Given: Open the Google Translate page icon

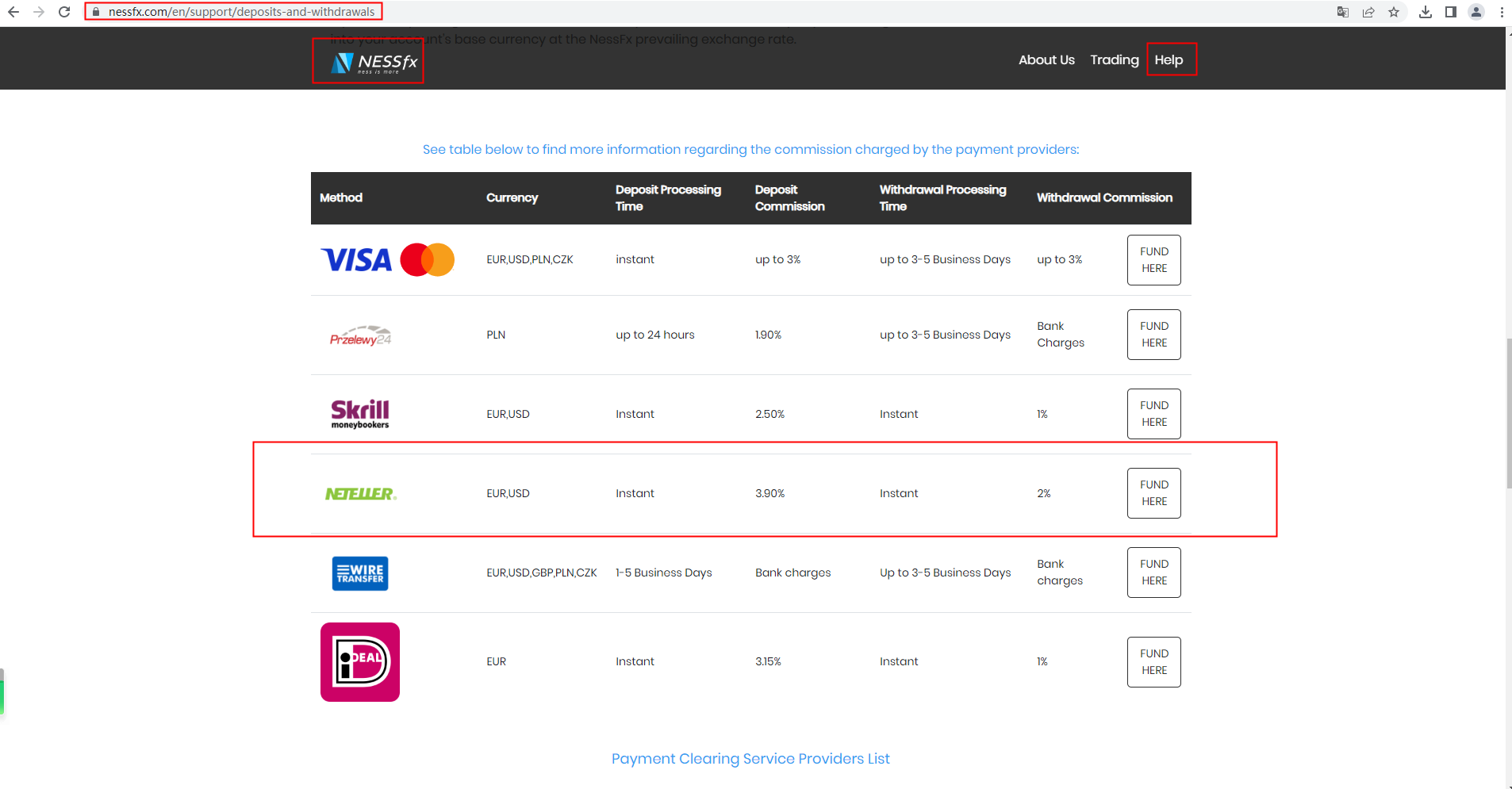Looking at the screenshot, I should click(1343, 12).
